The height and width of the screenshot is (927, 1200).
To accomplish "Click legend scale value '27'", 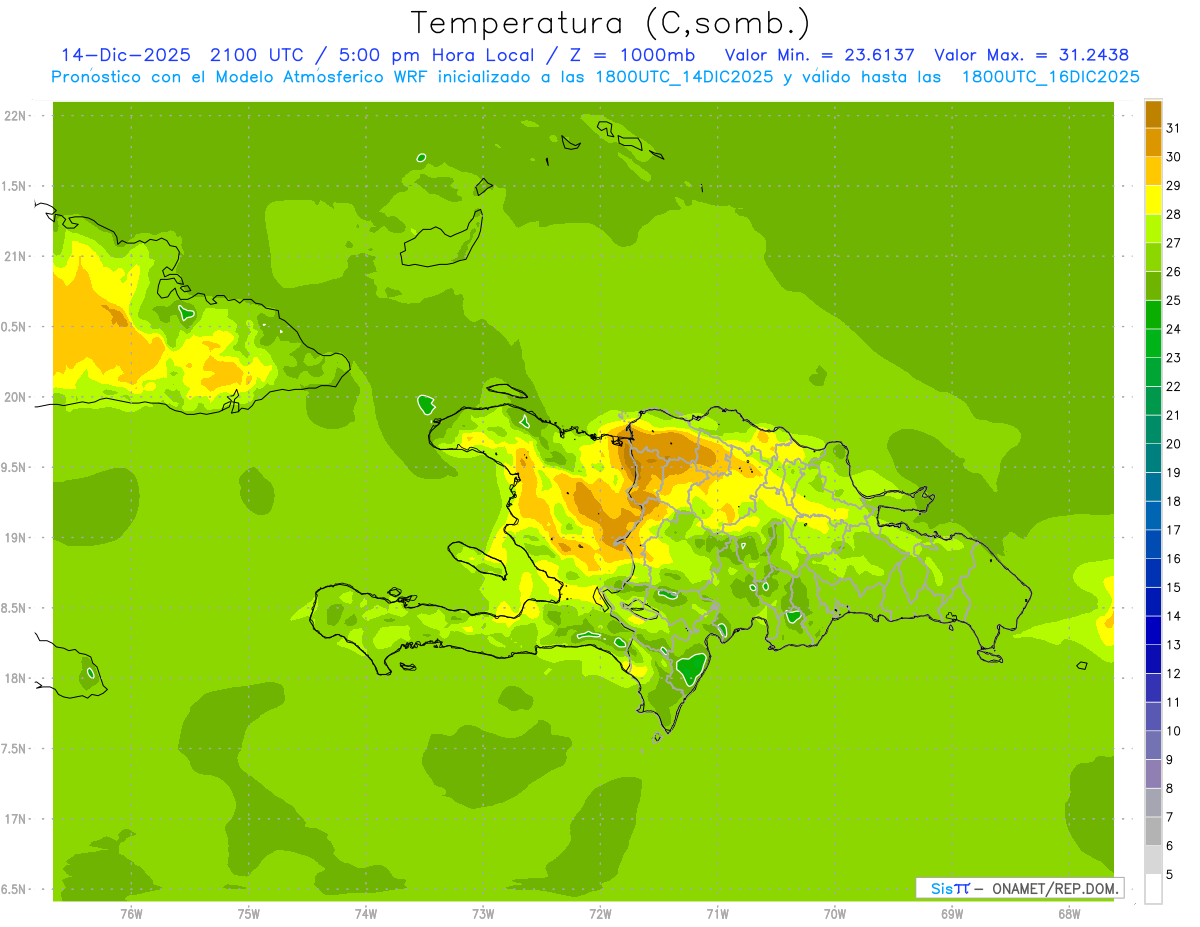I will (1174, 243).
